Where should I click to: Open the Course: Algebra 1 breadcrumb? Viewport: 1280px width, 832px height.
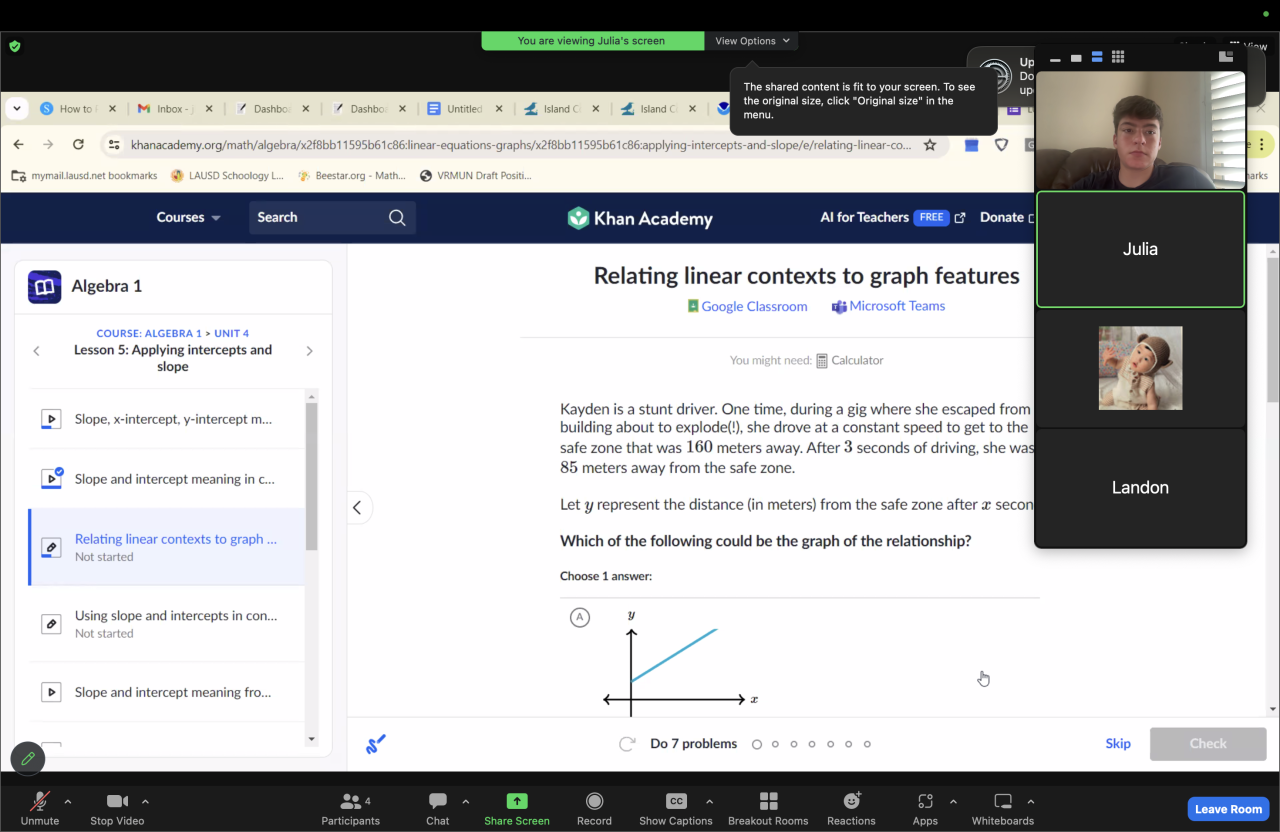149,333
